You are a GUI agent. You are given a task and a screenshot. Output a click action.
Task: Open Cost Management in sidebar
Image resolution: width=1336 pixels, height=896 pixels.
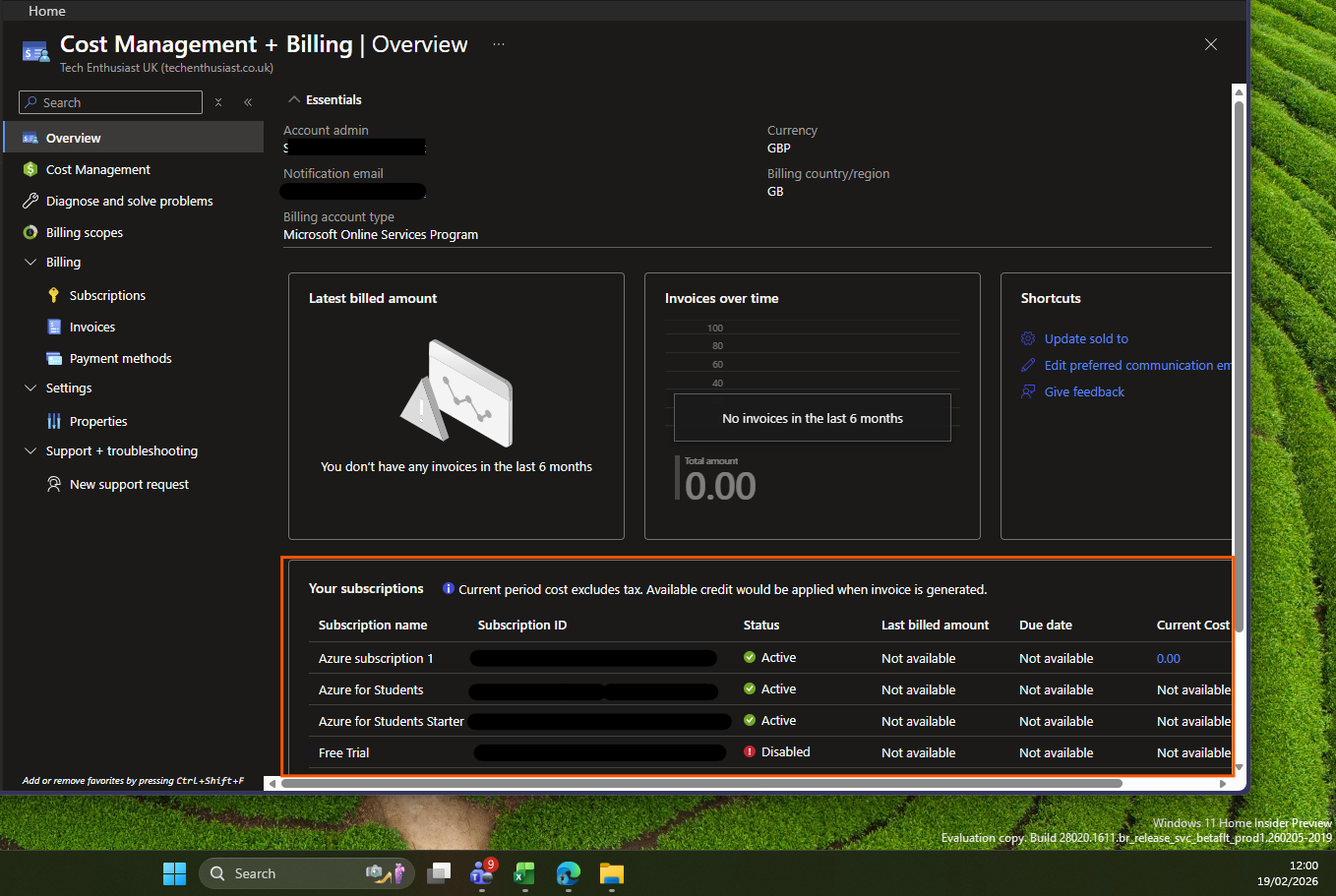(x=97, y=169)
